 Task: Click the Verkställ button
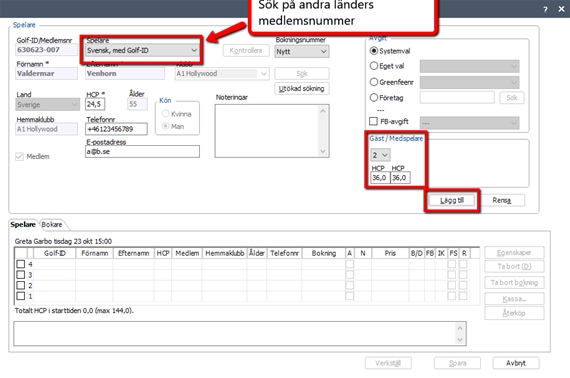[x=388, y=363]
